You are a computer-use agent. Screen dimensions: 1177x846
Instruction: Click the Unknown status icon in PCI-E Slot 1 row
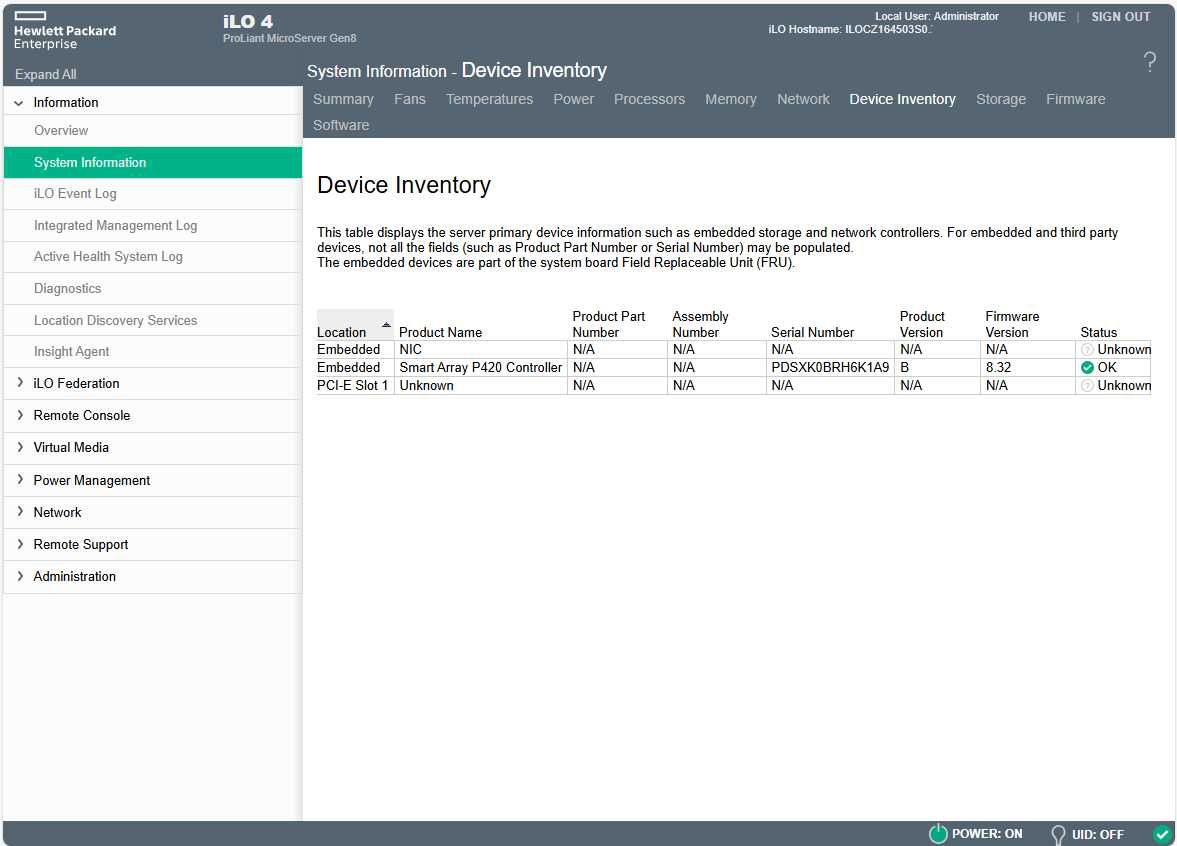tap(1087, 386)
